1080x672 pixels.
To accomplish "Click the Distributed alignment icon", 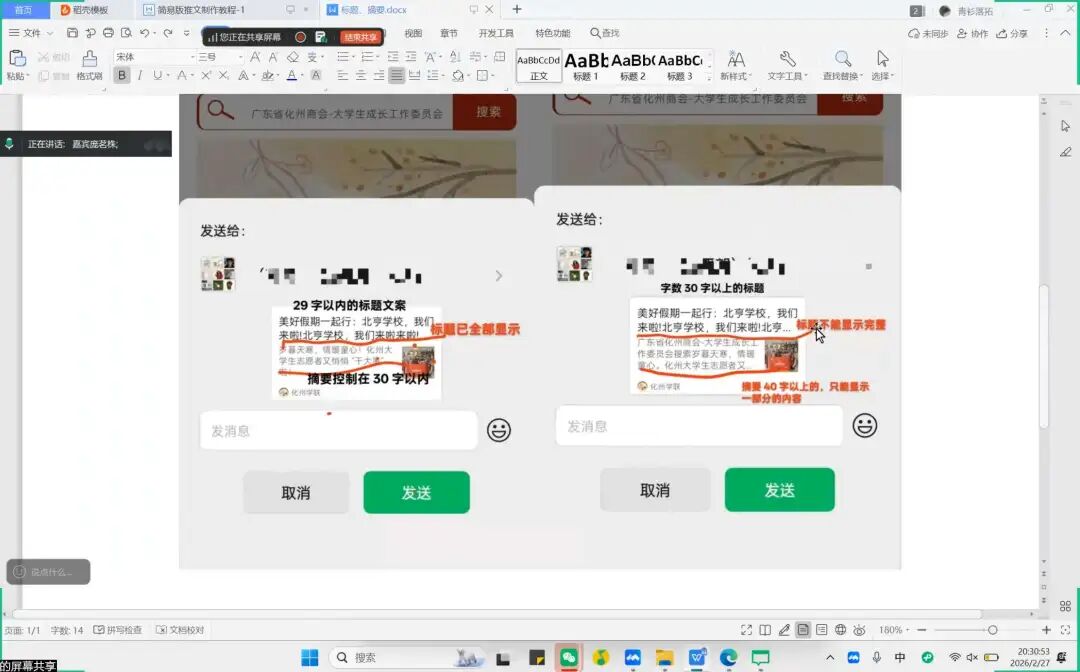I will (x=415, y=76).
